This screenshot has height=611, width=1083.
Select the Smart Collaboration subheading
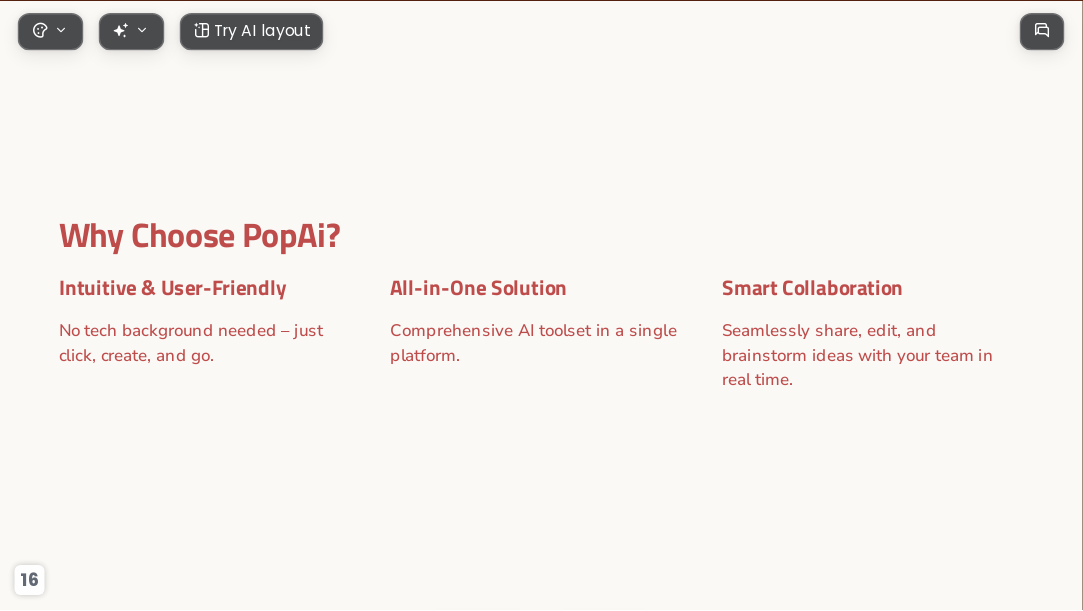(812, 288)
